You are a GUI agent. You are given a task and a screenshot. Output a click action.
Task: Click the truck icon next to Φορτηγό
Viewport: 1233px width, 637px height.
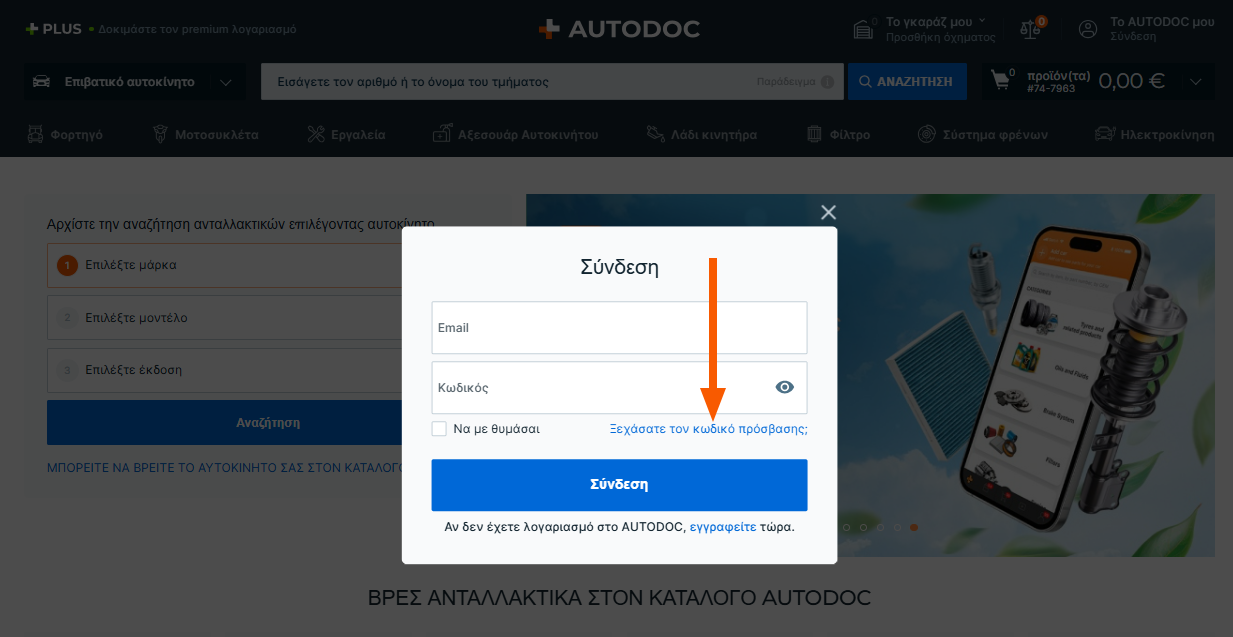pos(35,134)
